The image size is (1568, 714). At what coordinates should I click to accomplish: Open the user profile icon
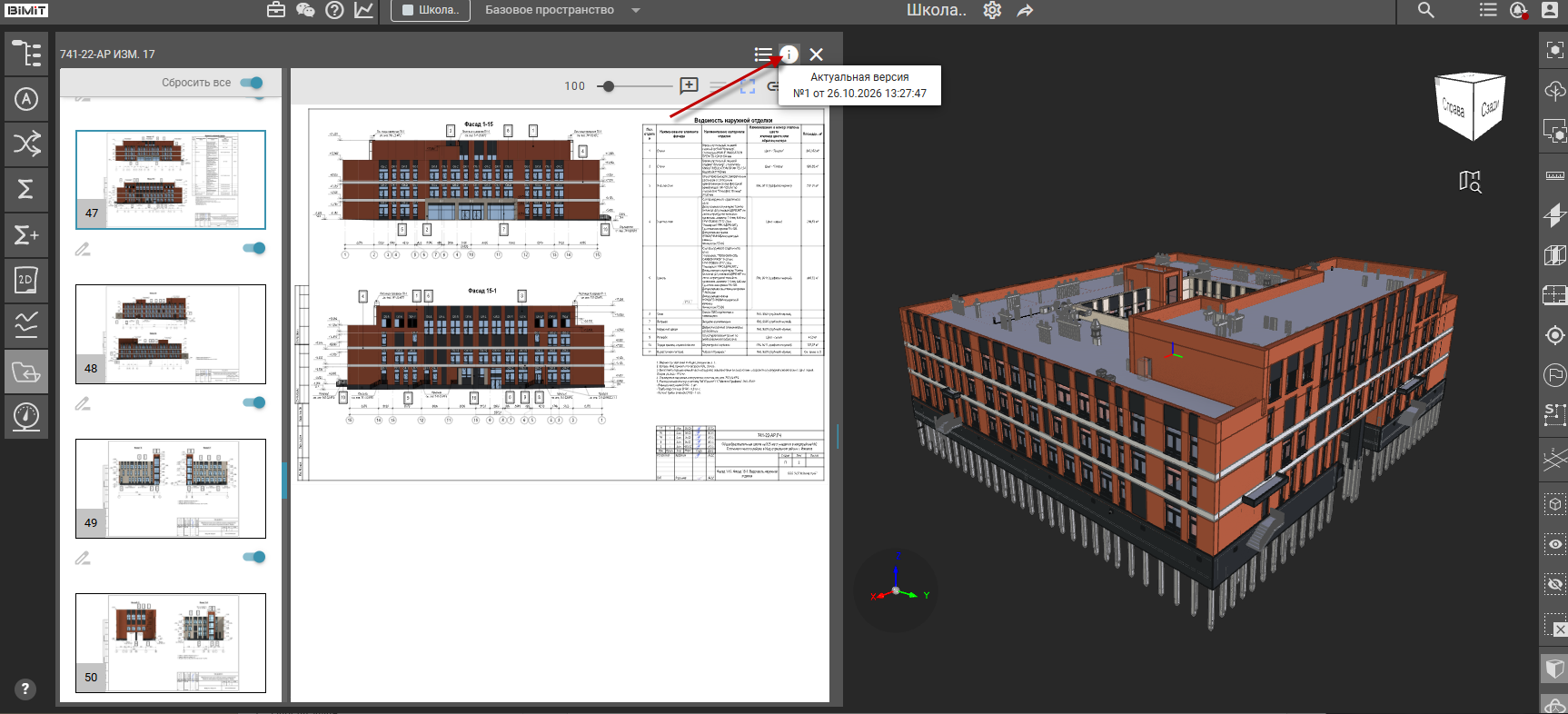coord(1550,10)
